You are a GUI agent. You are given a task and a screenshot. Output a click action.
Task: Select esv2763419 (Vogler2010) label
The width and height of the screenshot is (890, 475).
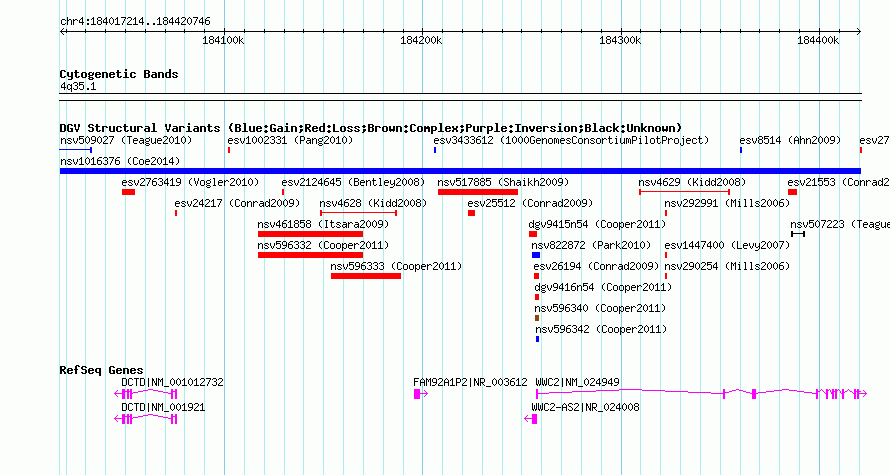[190, 182]
